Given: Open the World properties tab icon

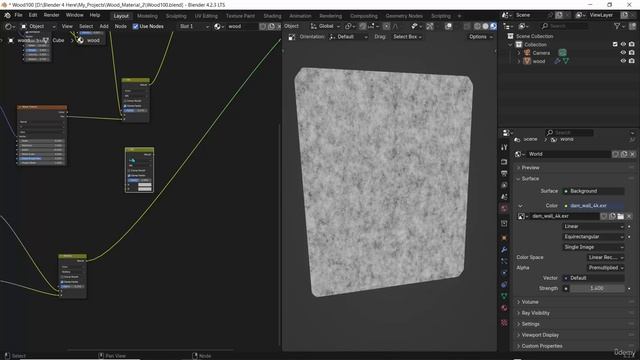Looking at the screenshot, I should (504, 209).
